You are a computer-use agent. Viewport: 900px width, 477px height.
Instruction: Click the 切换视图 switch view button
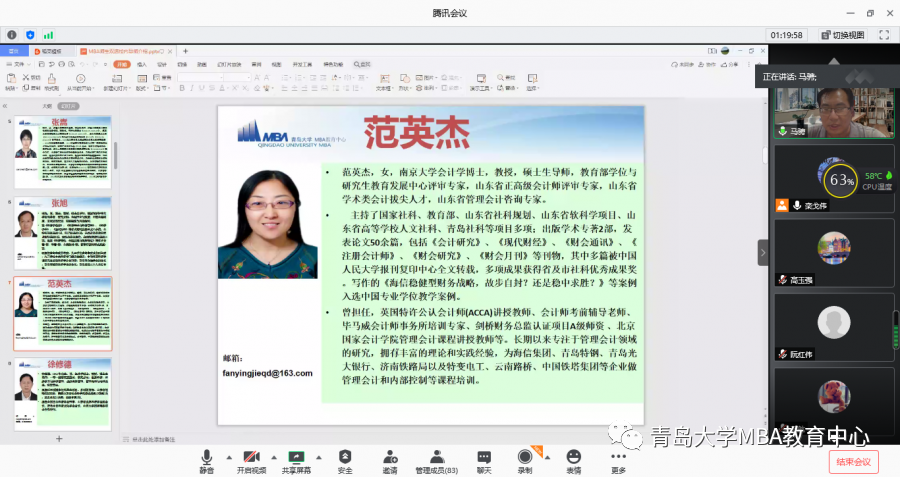pos(843,35)
